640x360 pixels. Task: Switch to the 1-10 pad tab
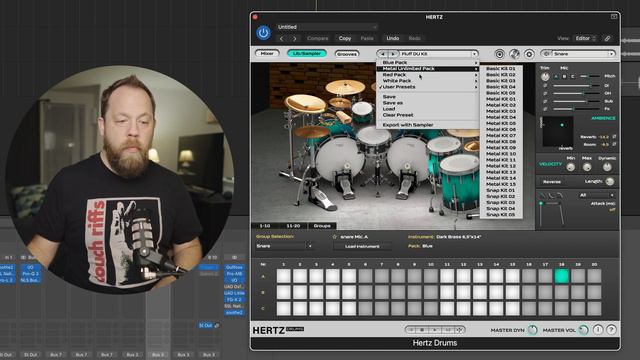pos(265,226)
